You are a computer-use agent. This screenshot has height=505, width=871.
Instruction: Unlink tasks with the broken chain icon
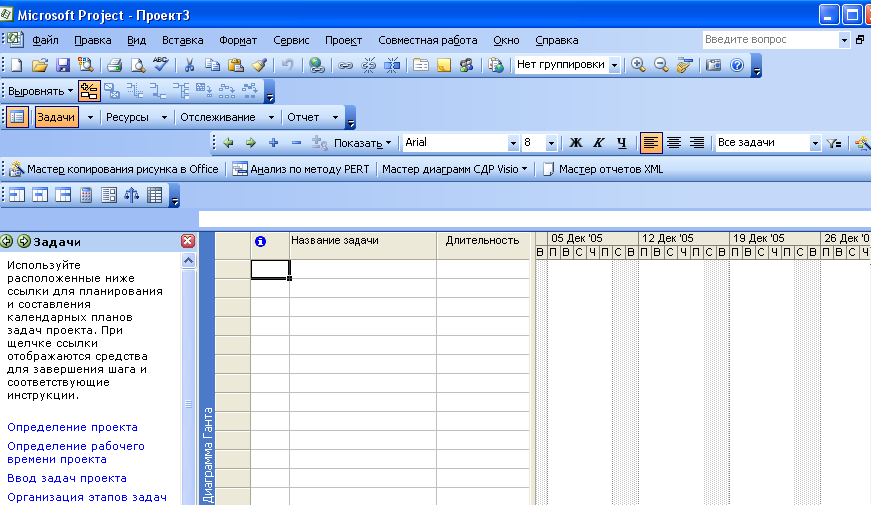point(368,66)
